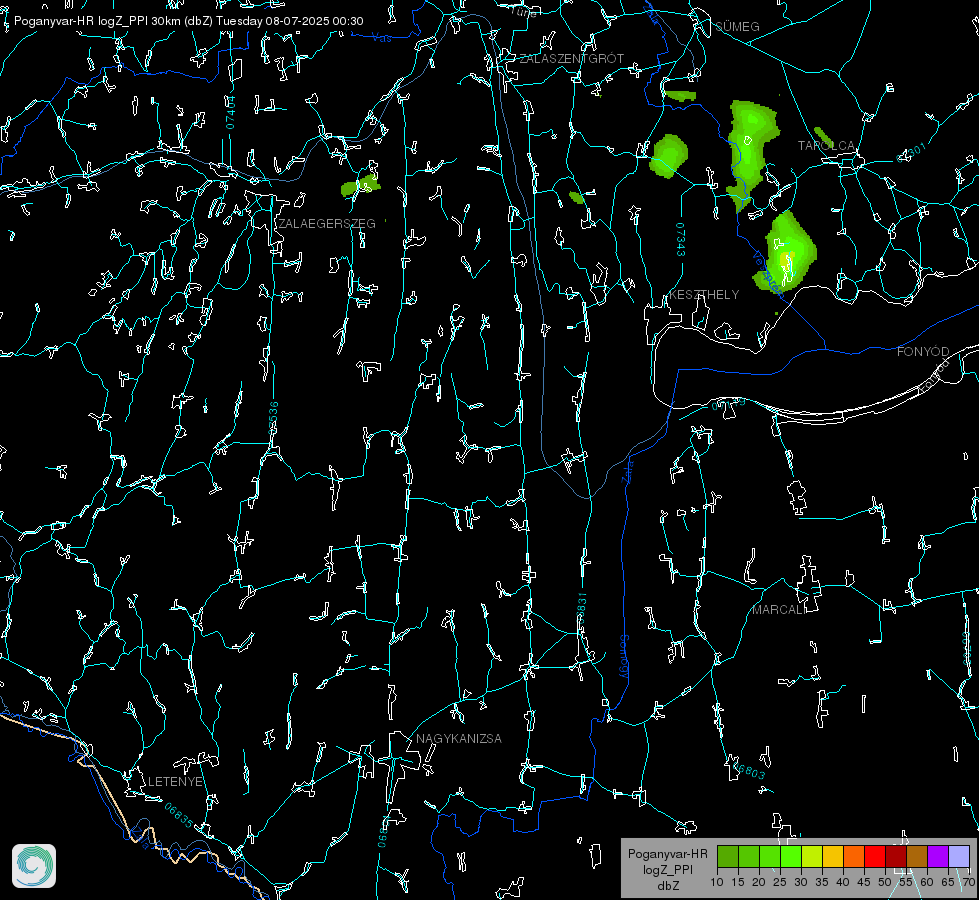Click the road number 06803 label
This screenshot has width=979, height=900.
pos(749,771)
